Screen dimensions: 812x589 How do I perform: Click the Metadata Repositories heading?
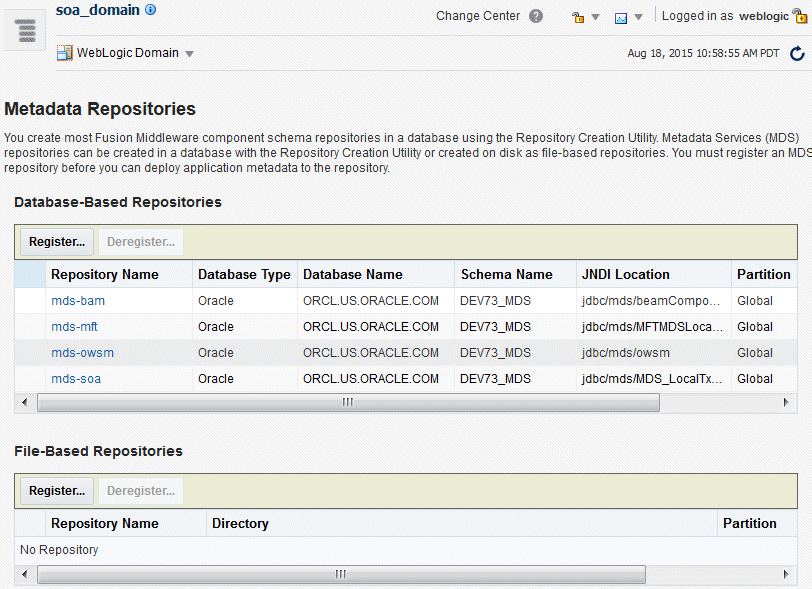coord(100,109)
